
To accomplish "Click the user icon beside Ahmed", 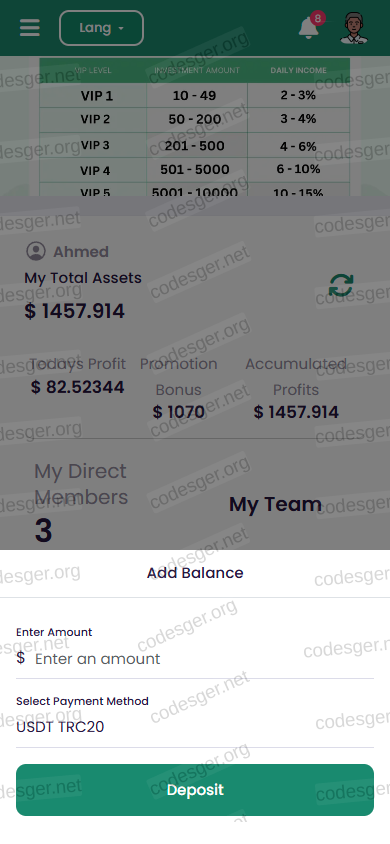I will [x=36, y=251].
